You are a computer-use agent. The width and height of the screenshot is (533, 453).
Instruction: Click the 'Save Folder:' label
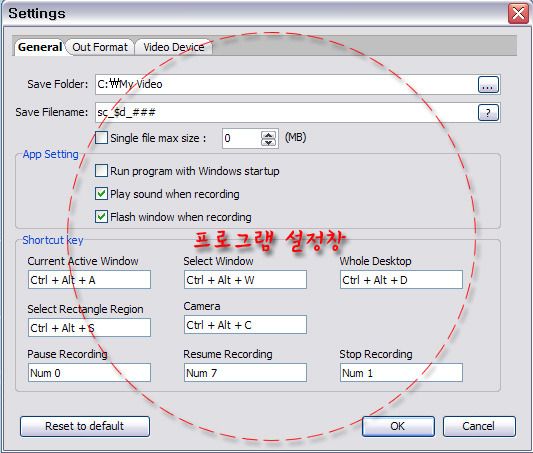[57, 84]
